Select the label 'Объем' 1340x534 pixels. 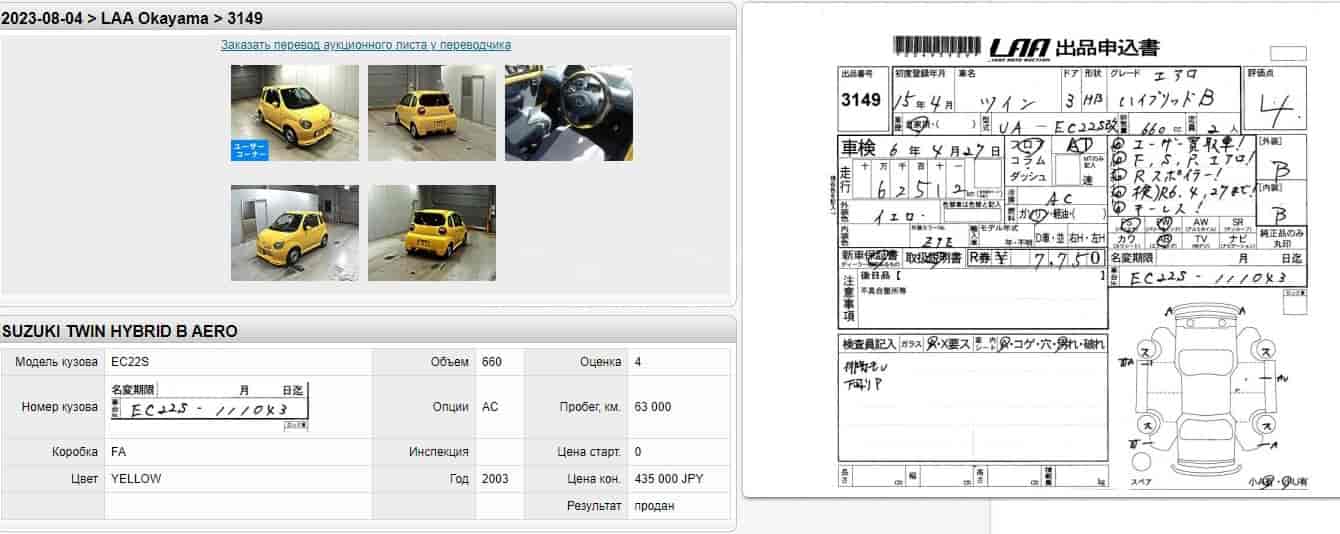(x=449, y=362)
